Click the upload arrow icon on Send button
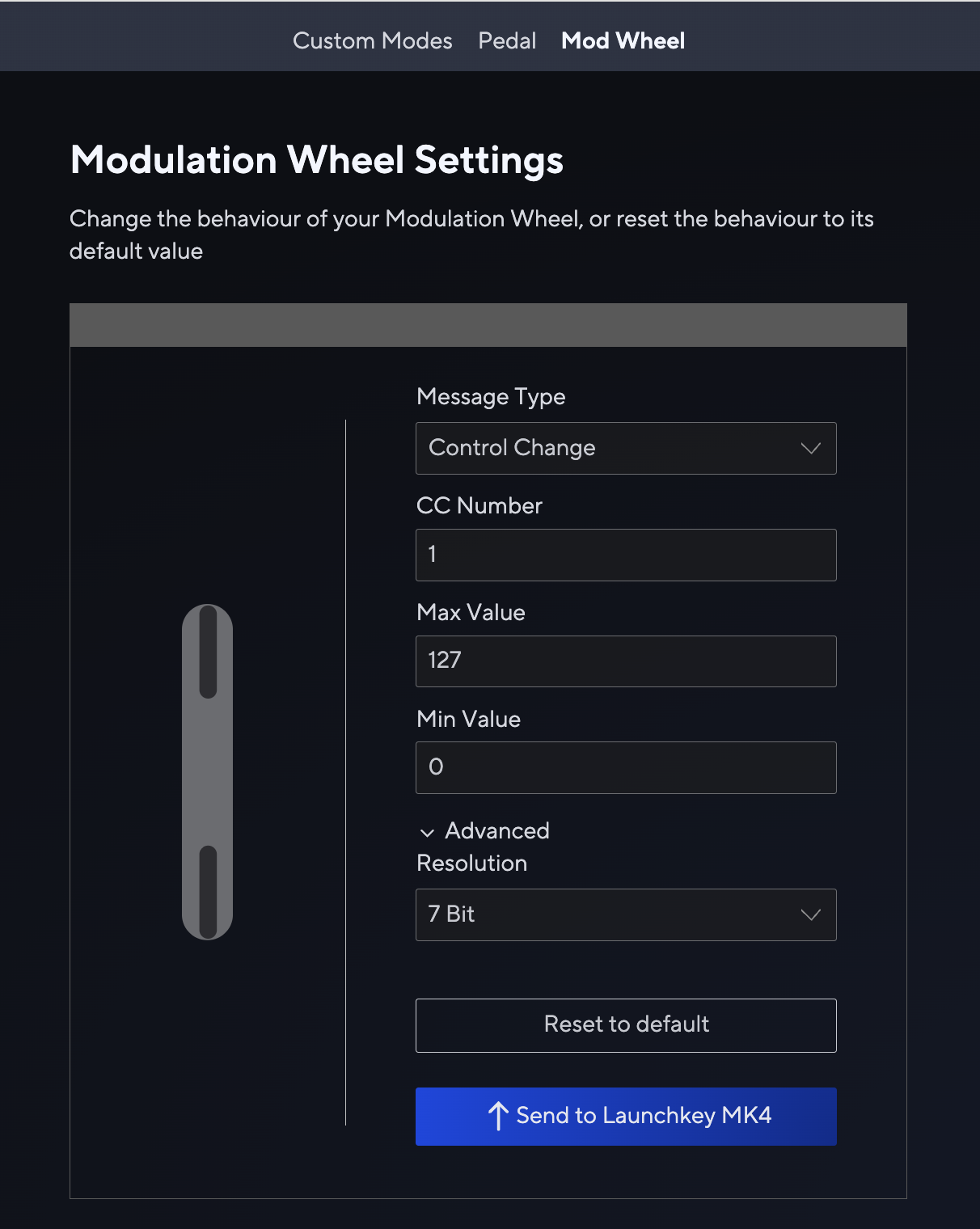Image resolution: width=980 pixels, height=1229 pixels. 498,1116
